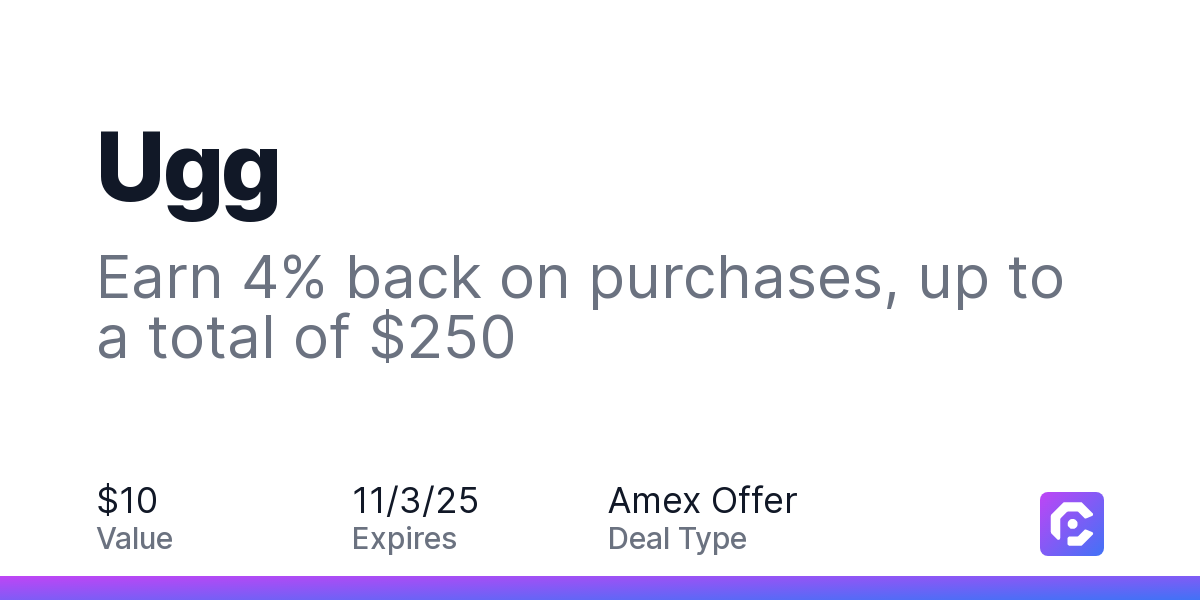
Task: Select the $250 limit text
Action: click(x=441, y=337)
